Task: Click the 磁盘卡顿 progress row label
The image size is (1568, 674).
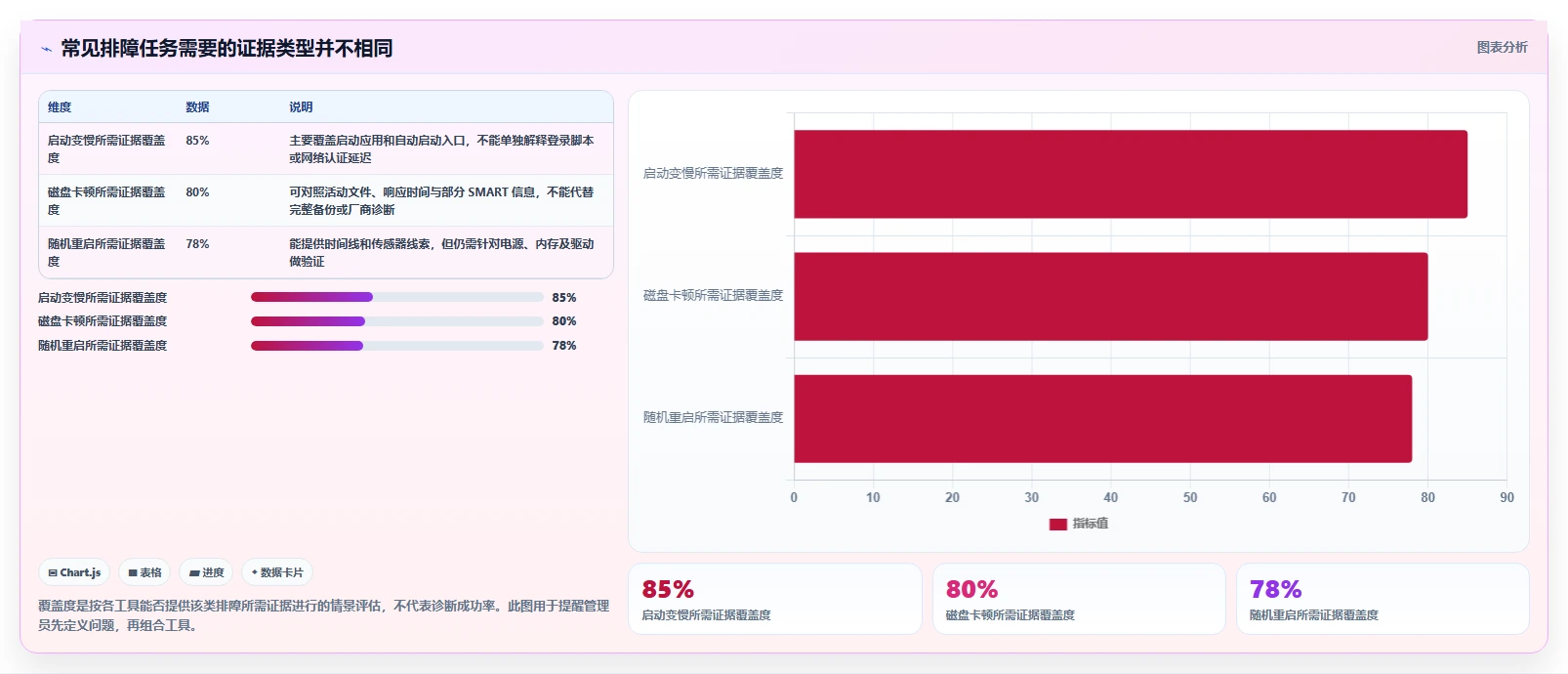Action: coord(103,321)
